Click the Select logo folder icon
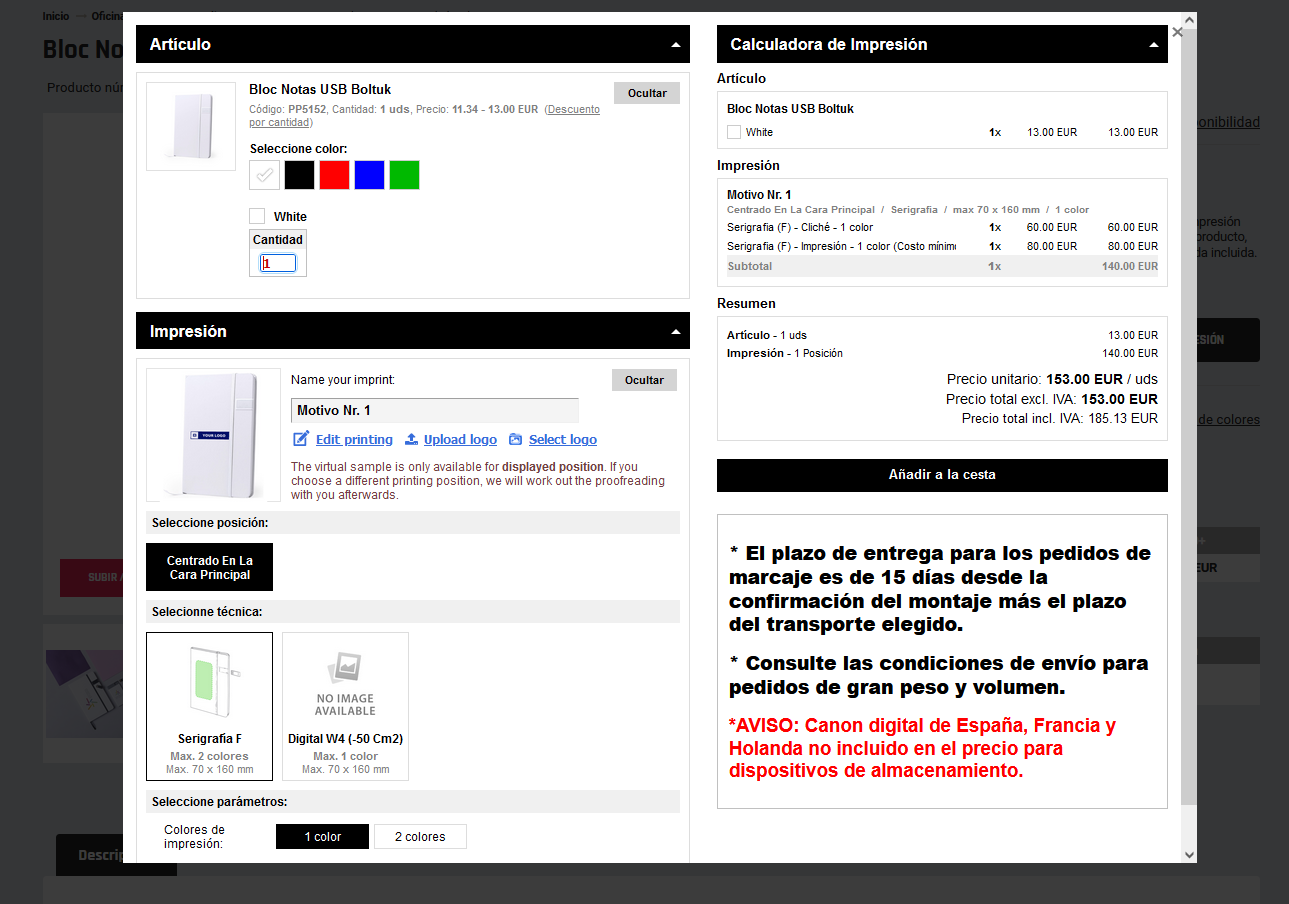 pyautogui.click(x=515, y=439)
